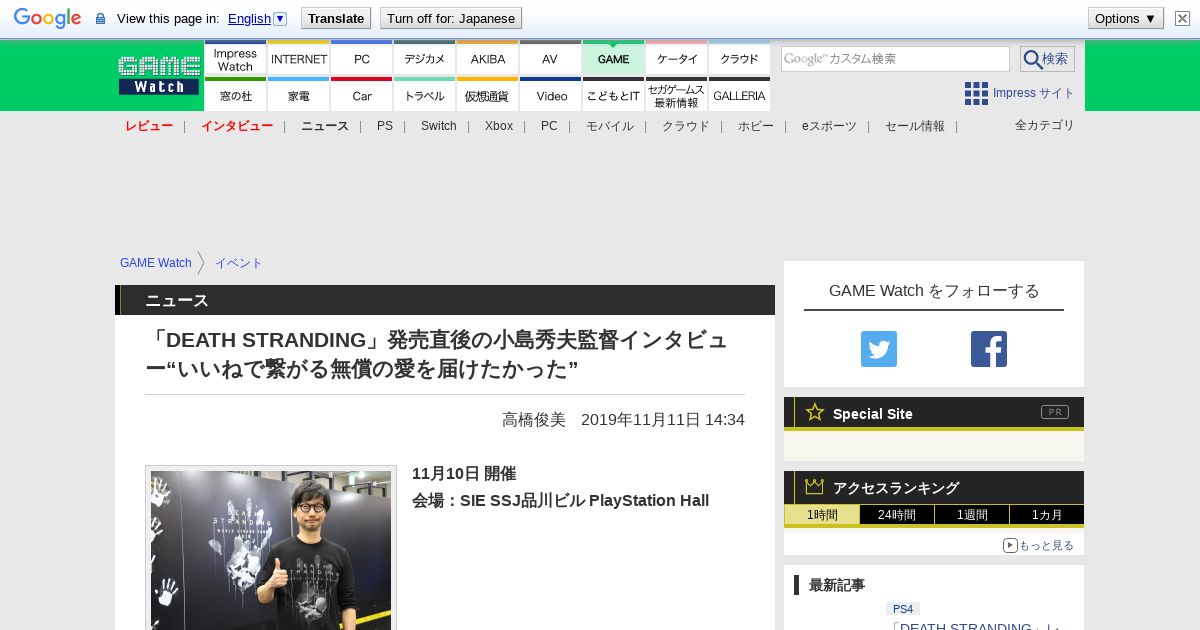Open the eスポーツ category
Screen dimensions: 1200x630
pos(829,126)
